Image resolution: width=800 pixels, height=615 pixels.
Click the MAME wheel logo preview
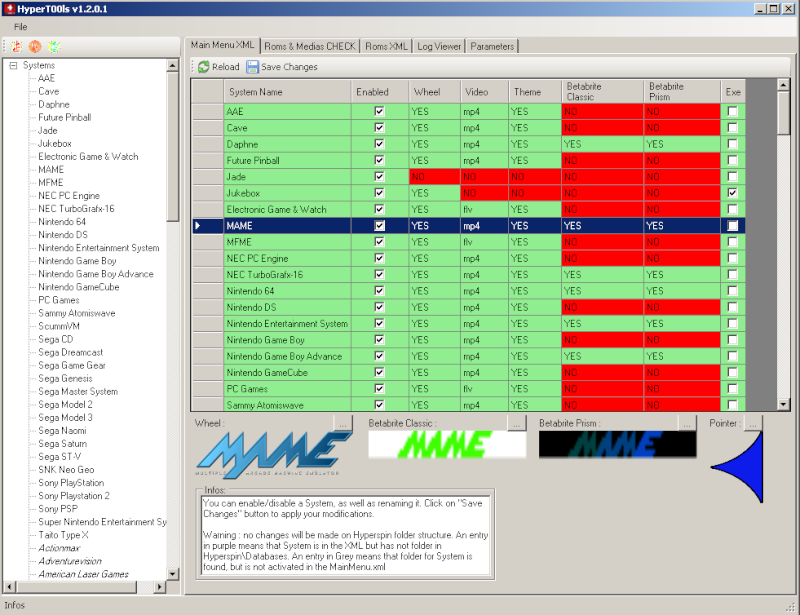[x=273, y=454]
